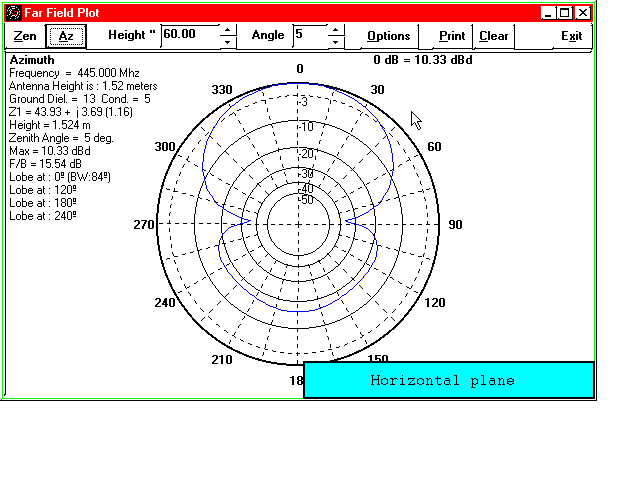Click the Angle value input field

click(310, 34)
